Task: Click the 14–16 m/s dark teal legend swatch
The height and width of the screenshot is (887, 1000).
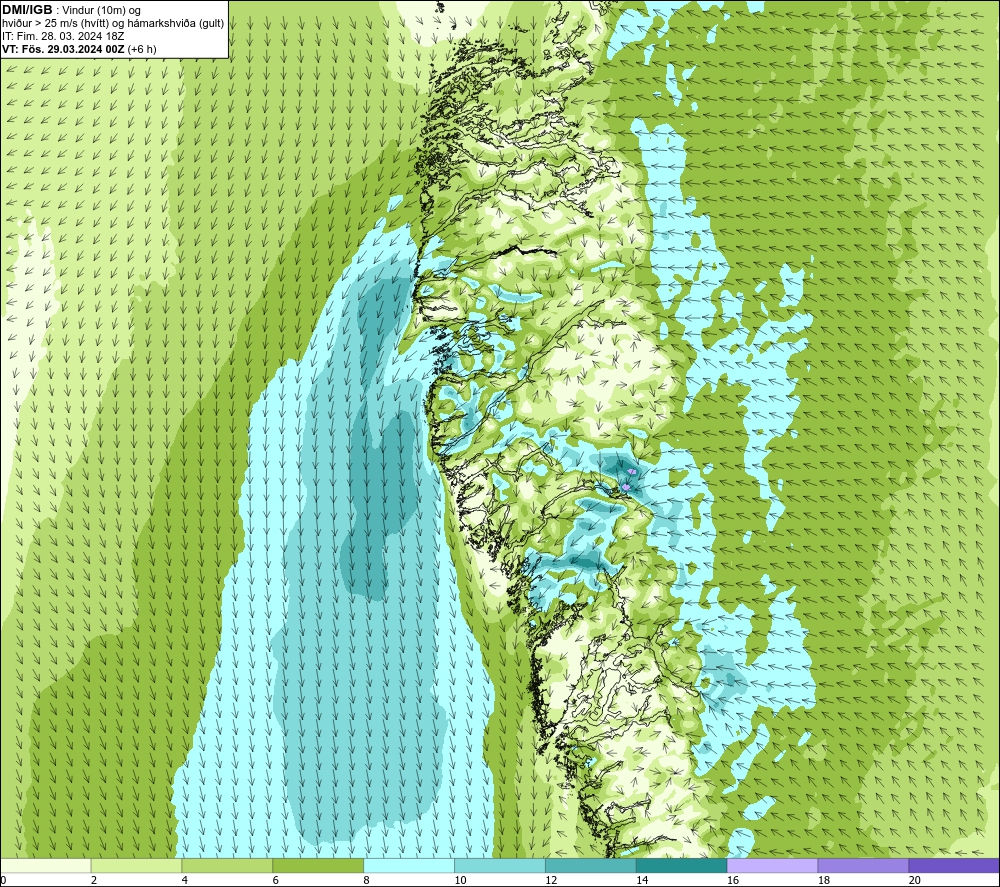Action: (682, 865)
